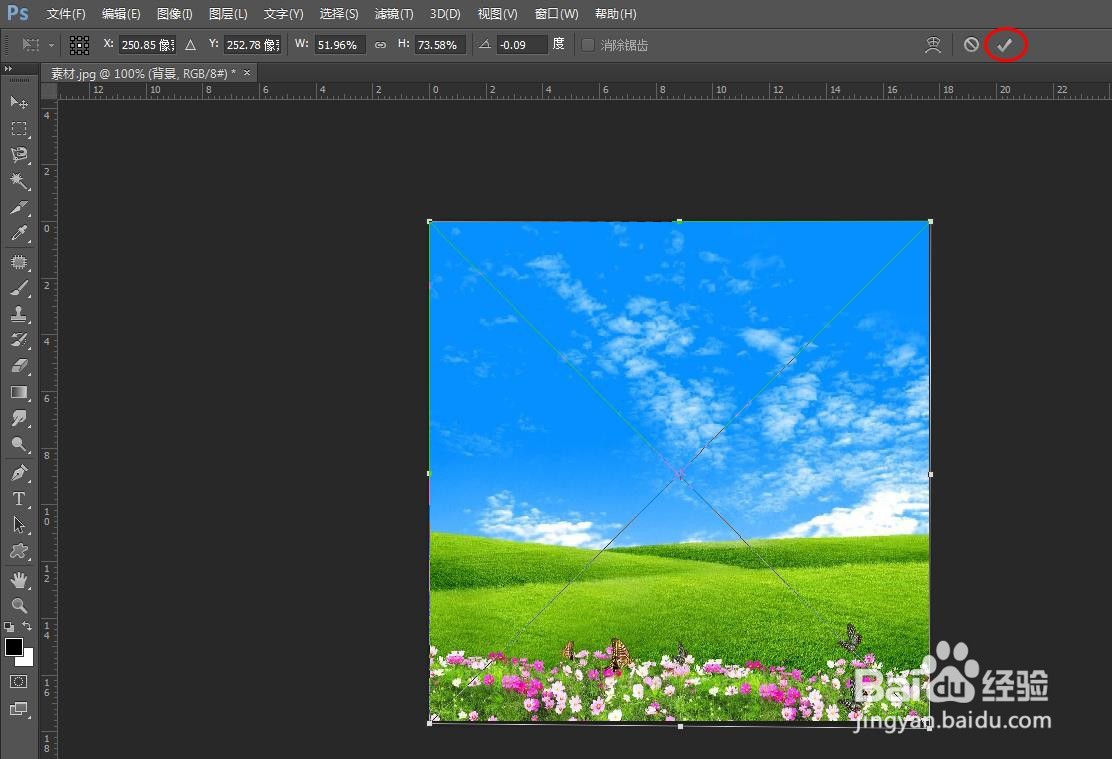Select the Gradient tool
Viewport: 1112px width, 759px height.
[x=18, y=392]
